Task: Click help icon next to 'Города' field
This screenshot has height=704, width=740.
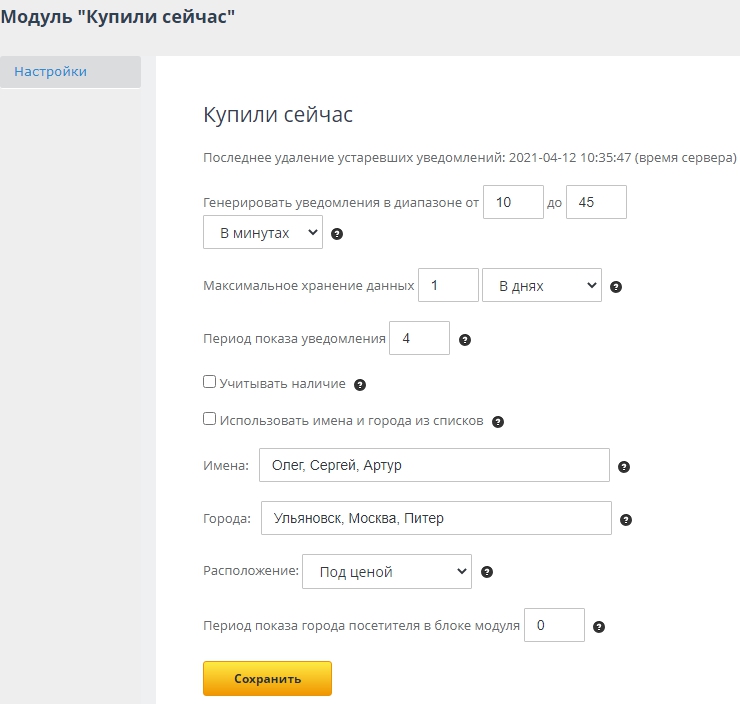Action: pos(626,520)
